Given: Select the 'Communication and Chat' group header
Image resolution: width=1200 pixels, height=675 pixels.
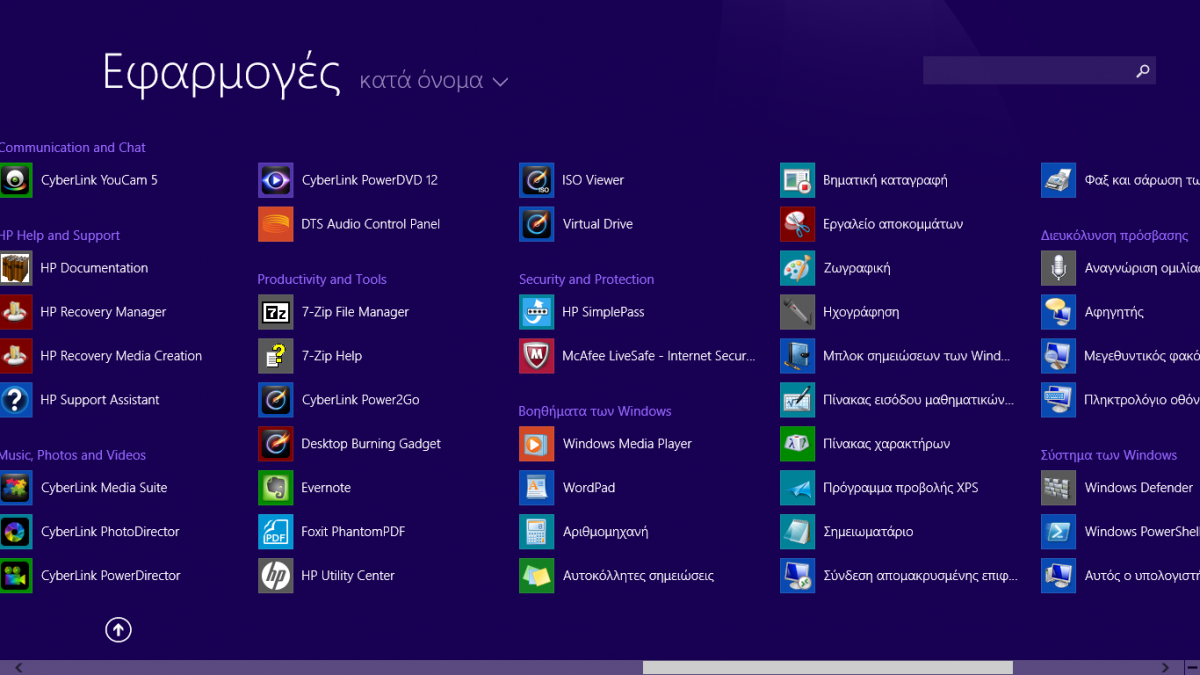Looking at the screenshot, I should tap(73, 147).
